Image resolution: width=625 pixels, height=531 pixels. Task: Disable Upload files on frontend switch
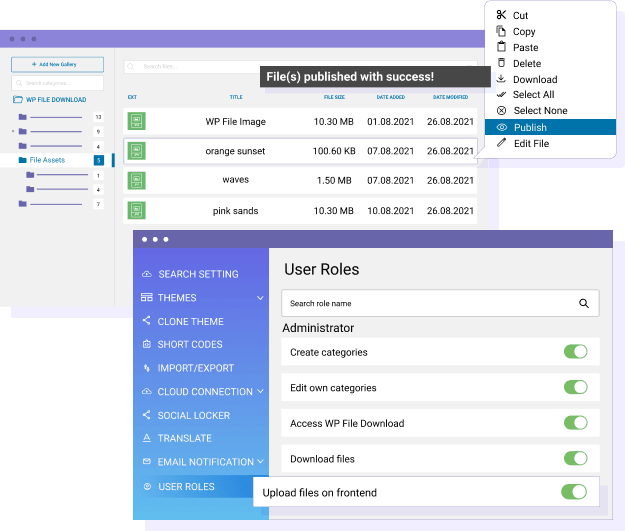tap(573, 492)
